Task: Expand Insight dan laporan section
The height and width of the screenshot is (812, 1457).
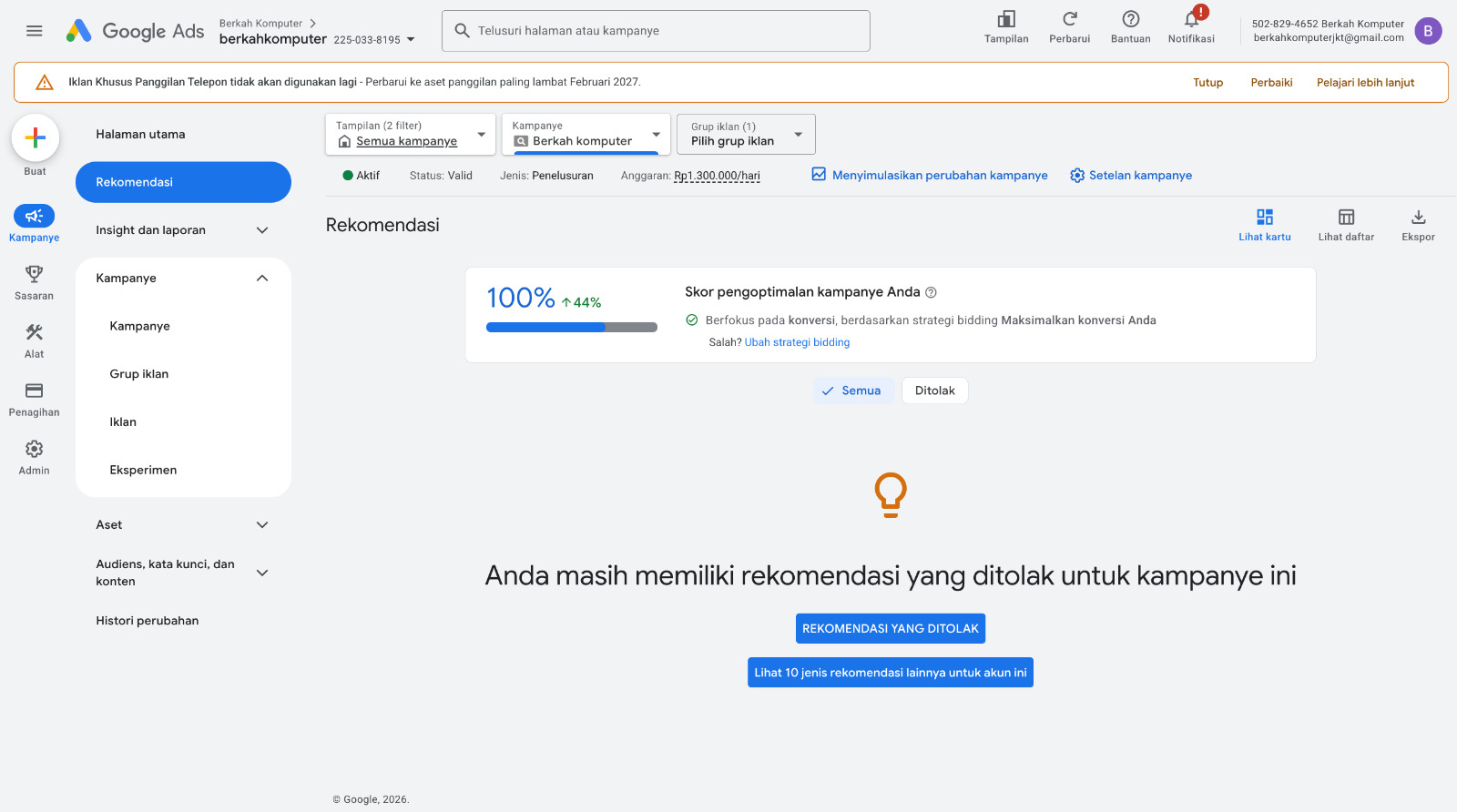Action: 262,230
